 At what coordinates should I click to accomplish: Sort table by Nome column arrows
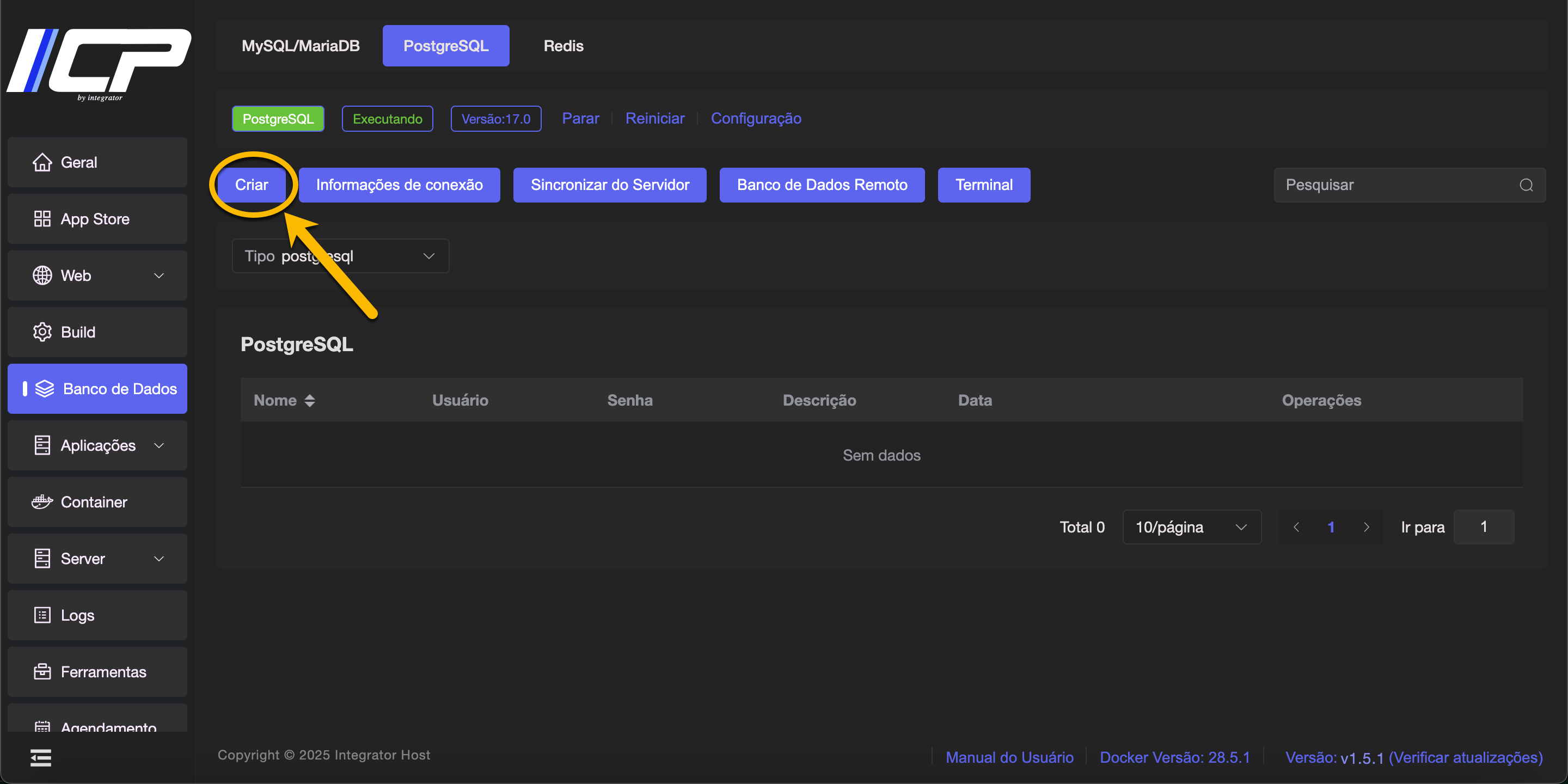point(310,401)
